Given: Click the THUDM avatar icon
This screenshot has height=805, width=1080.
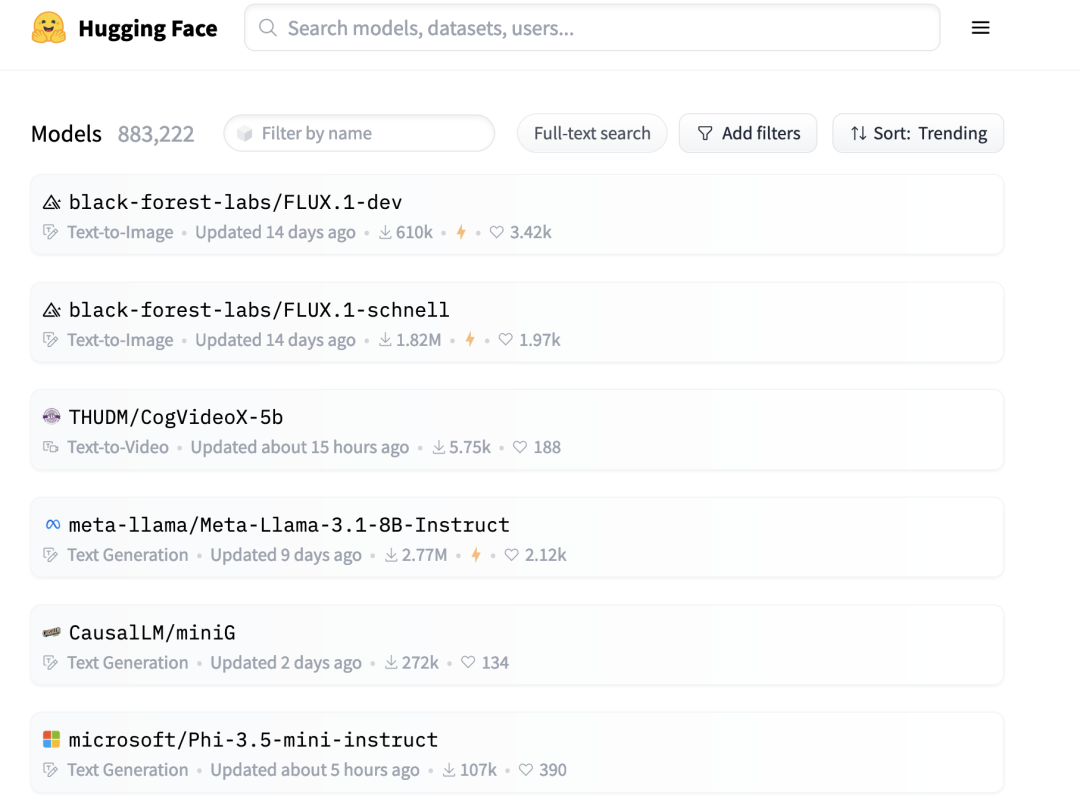Looking at the screenshot, I should click(52, 417).
